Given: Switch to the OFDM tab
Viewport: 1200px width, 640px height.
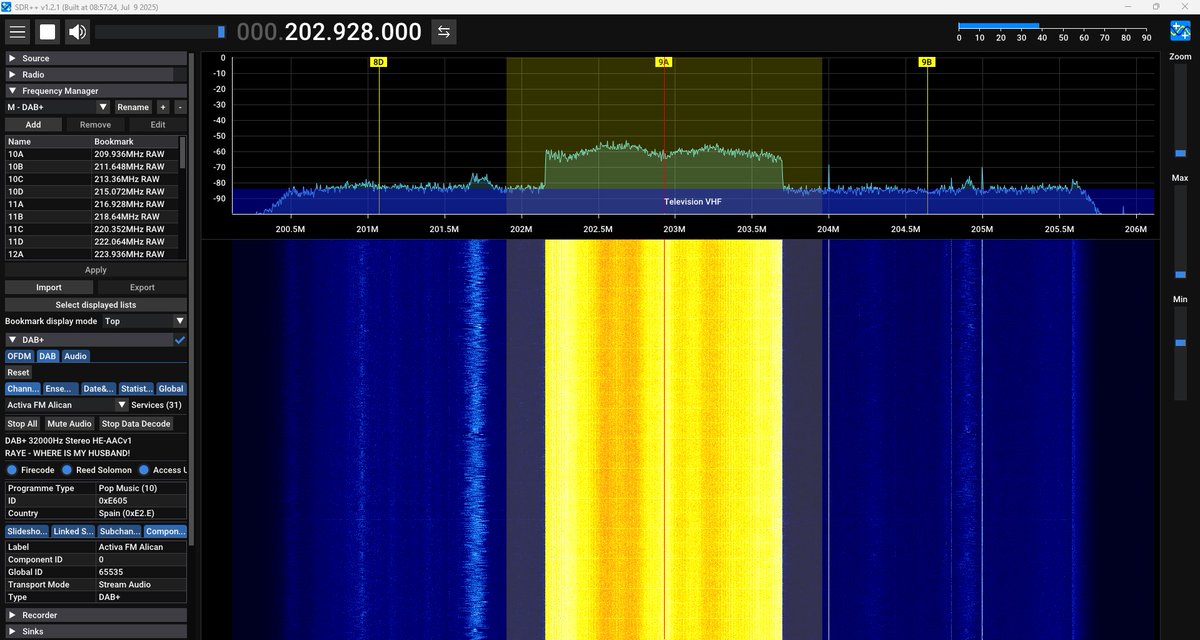Looking at the screenshot, I should click(x=19, y=356).
